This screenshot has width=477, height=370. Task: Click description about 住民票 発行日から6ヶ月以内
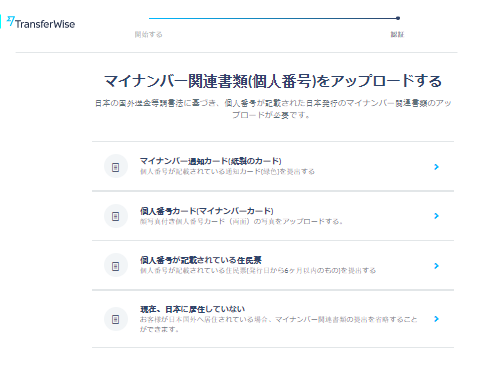[258, 270]
